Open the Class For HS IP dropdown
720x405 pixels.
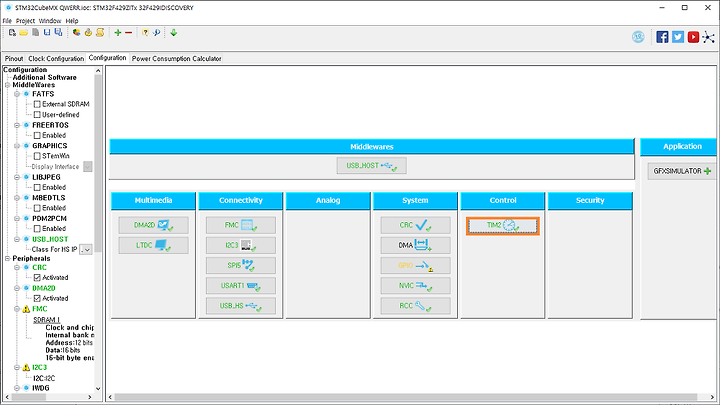tap(86, 249)
